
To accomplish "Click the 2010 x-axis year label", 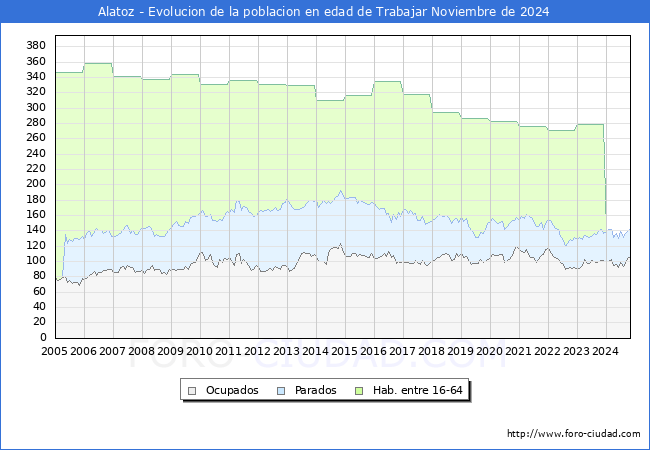I will coord(199,351).
